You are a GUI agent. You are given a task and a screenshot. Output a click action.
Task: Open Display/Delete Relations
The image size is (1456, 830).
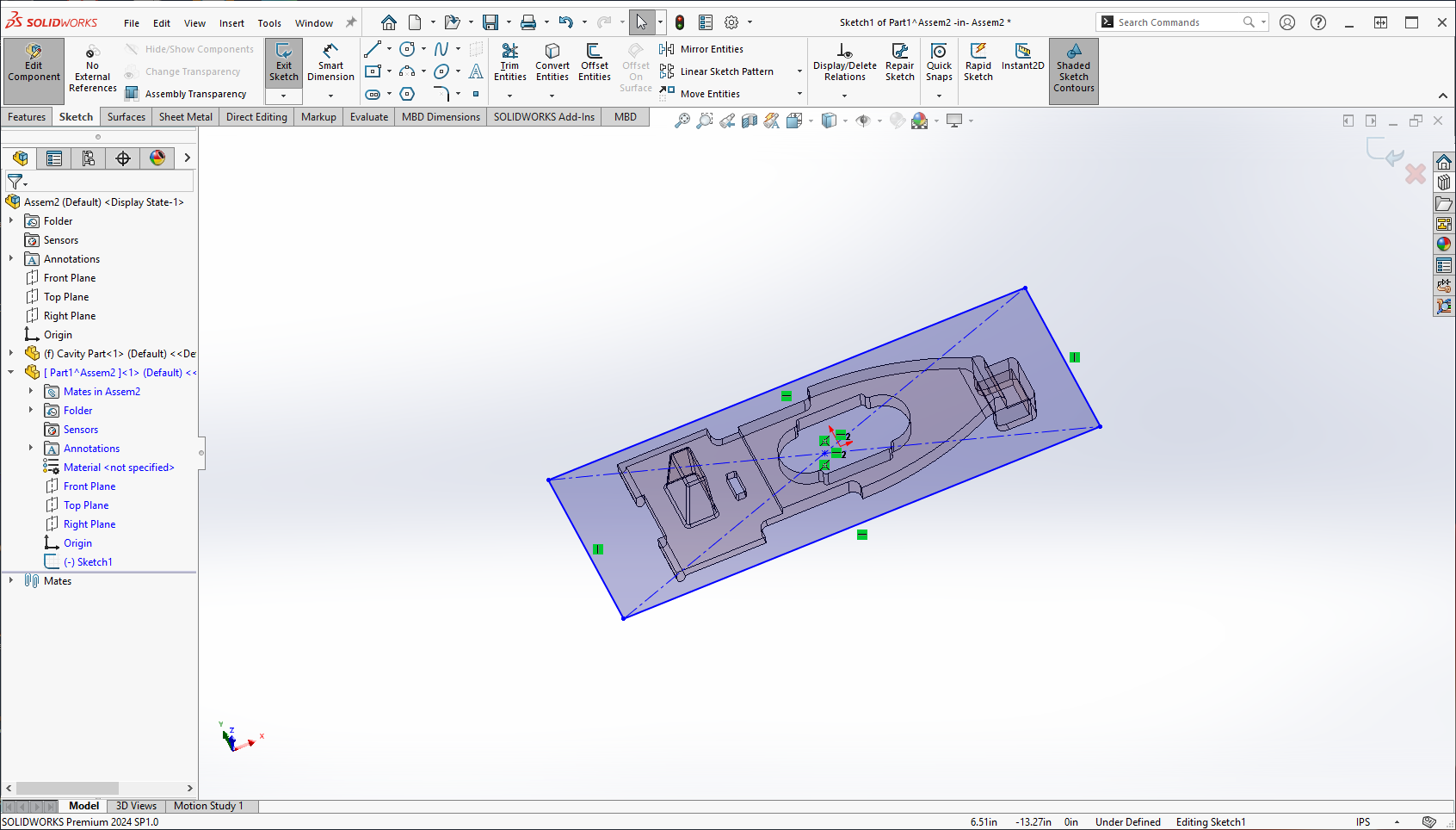844,62
